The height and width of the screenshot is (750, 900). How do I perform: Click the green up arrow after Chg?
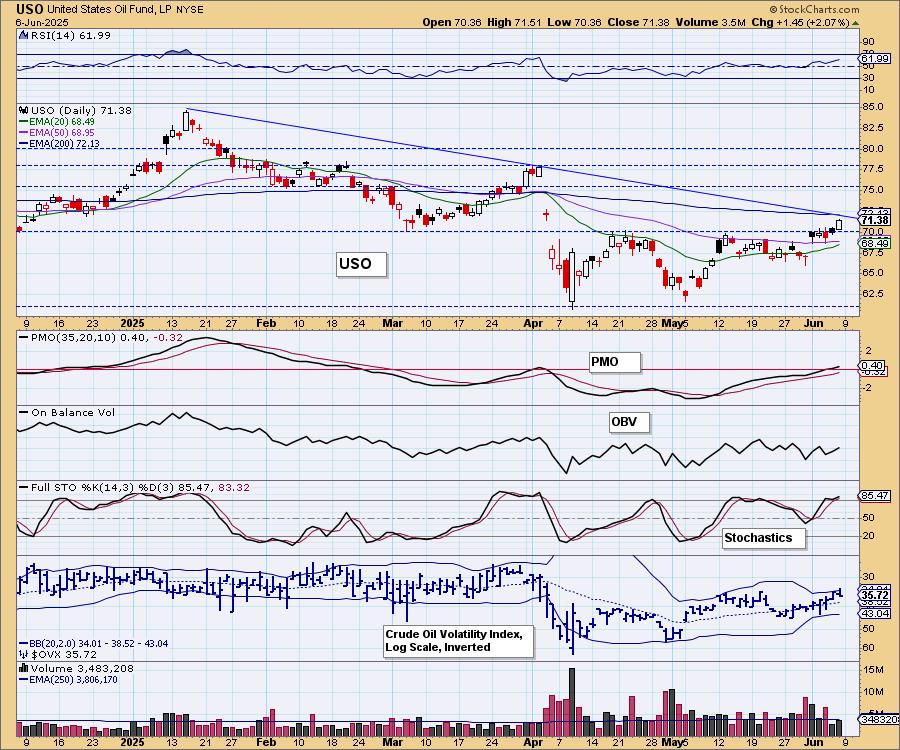pyautogui.click(x=855, y=23)
